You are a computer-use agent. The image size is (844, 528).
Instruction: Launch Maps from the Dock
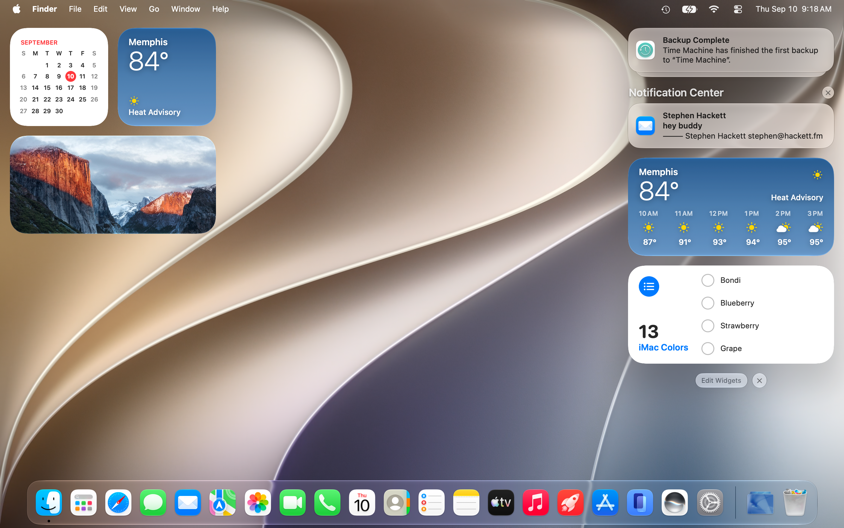pyautogui.click(x=222, y=503)
